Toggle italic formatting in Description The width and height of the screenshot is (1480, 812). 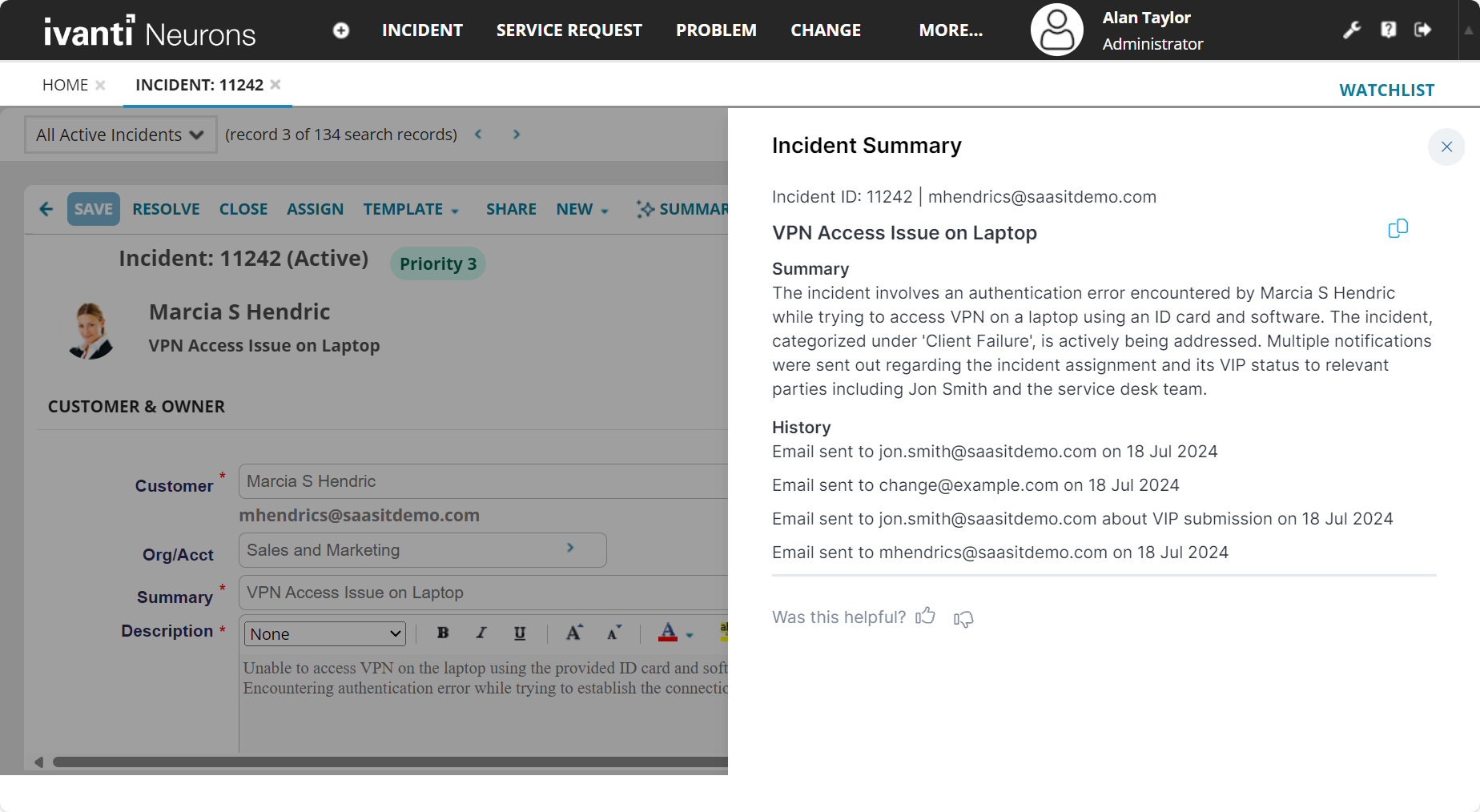click(481, 633)
